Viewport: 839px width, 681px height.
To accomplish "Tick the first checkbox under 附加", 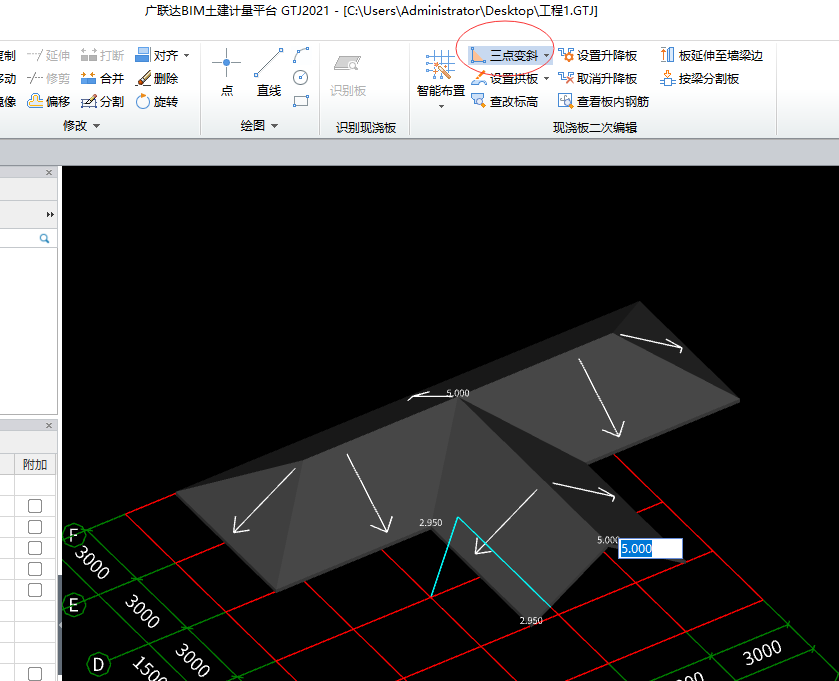I will [x=35, y=506].
